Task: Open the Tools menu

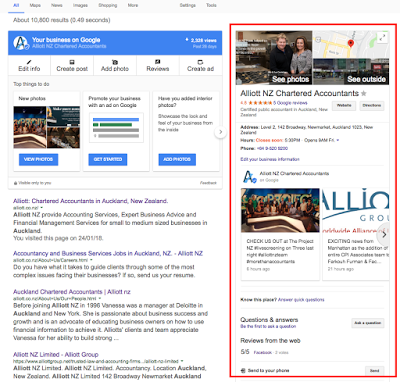Action: tap(211, 5)
